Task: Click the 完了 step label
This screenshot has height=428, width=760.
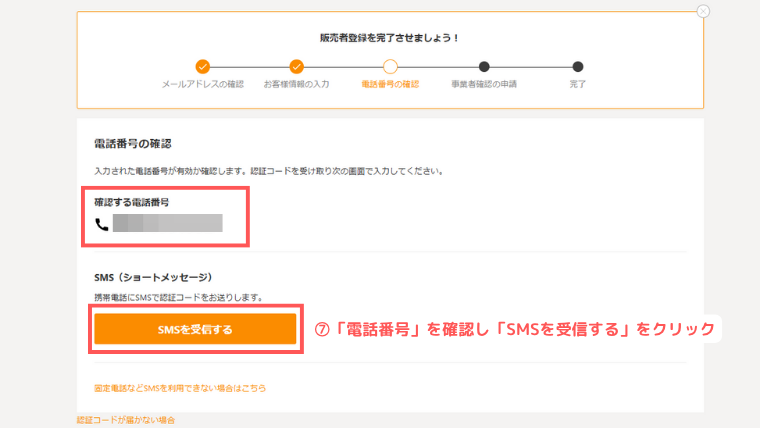Action: point(577,84)
